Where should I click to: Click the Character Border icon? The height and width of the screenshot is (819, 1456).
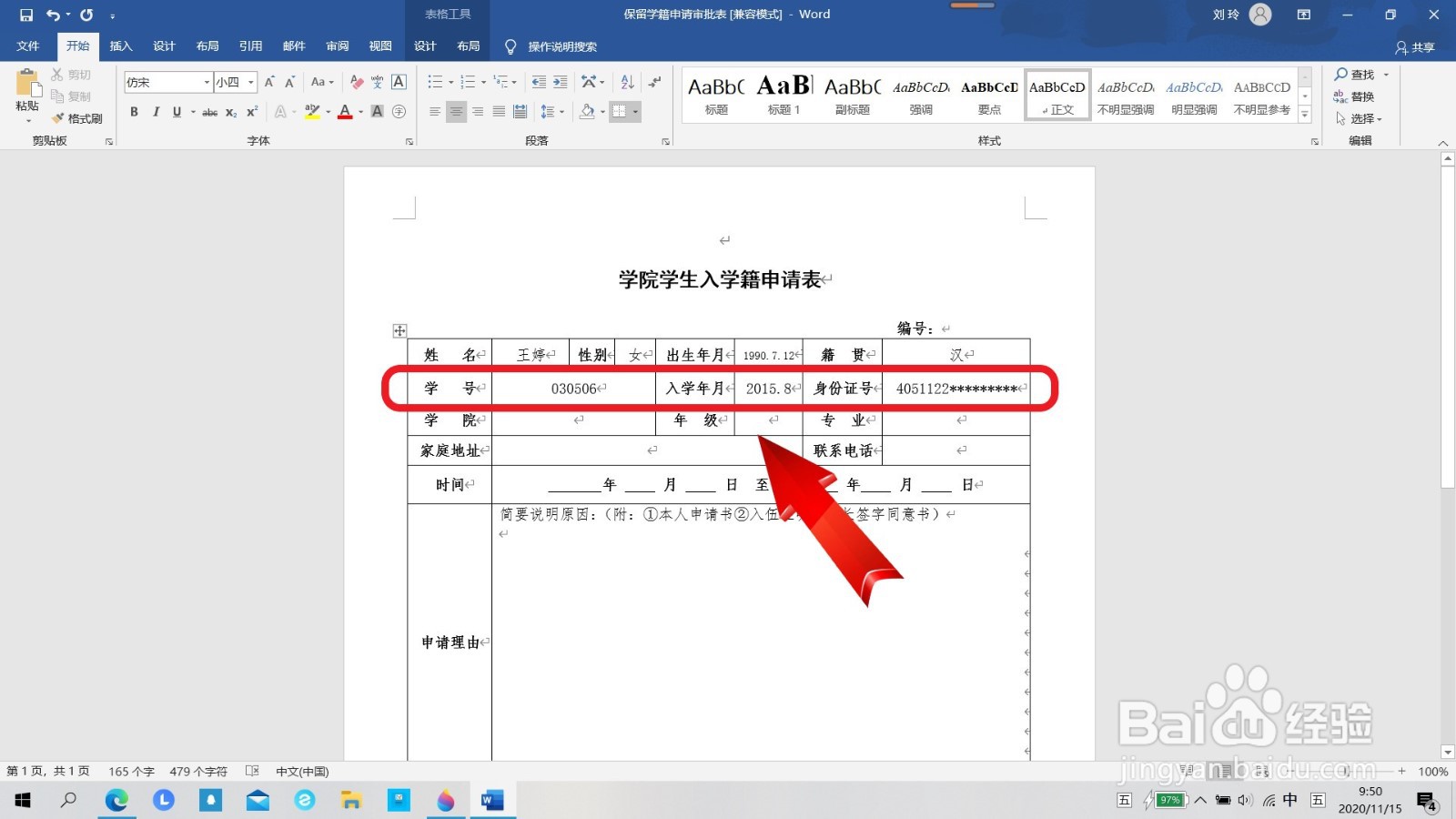[399, 82]
